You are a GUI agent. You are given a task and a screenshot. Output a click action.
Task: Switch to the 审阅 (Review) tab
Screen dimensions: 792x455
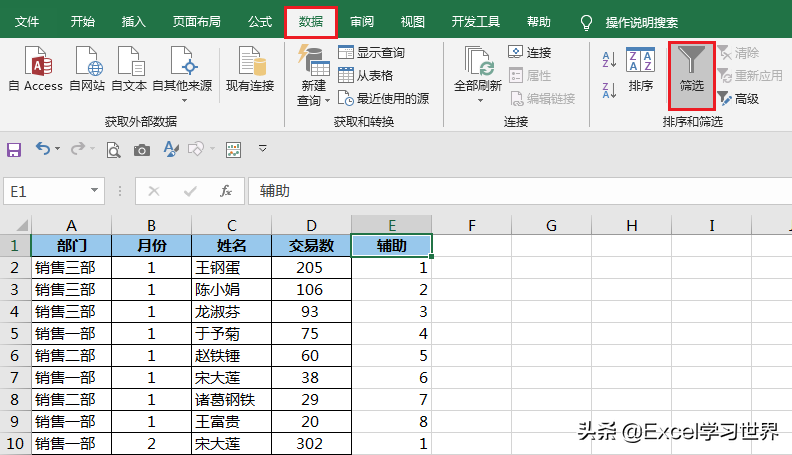click(362, 22)
